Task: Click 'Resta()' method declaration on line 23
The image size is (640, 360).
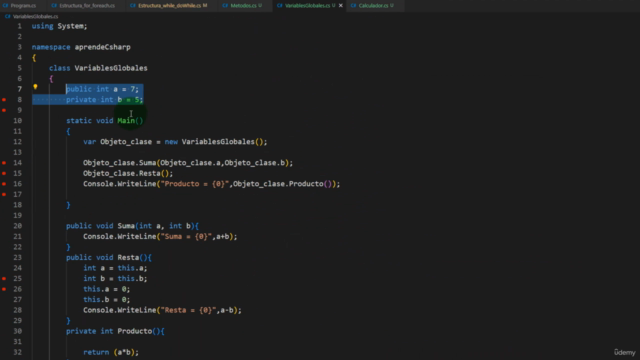Action: click(132, 258)
